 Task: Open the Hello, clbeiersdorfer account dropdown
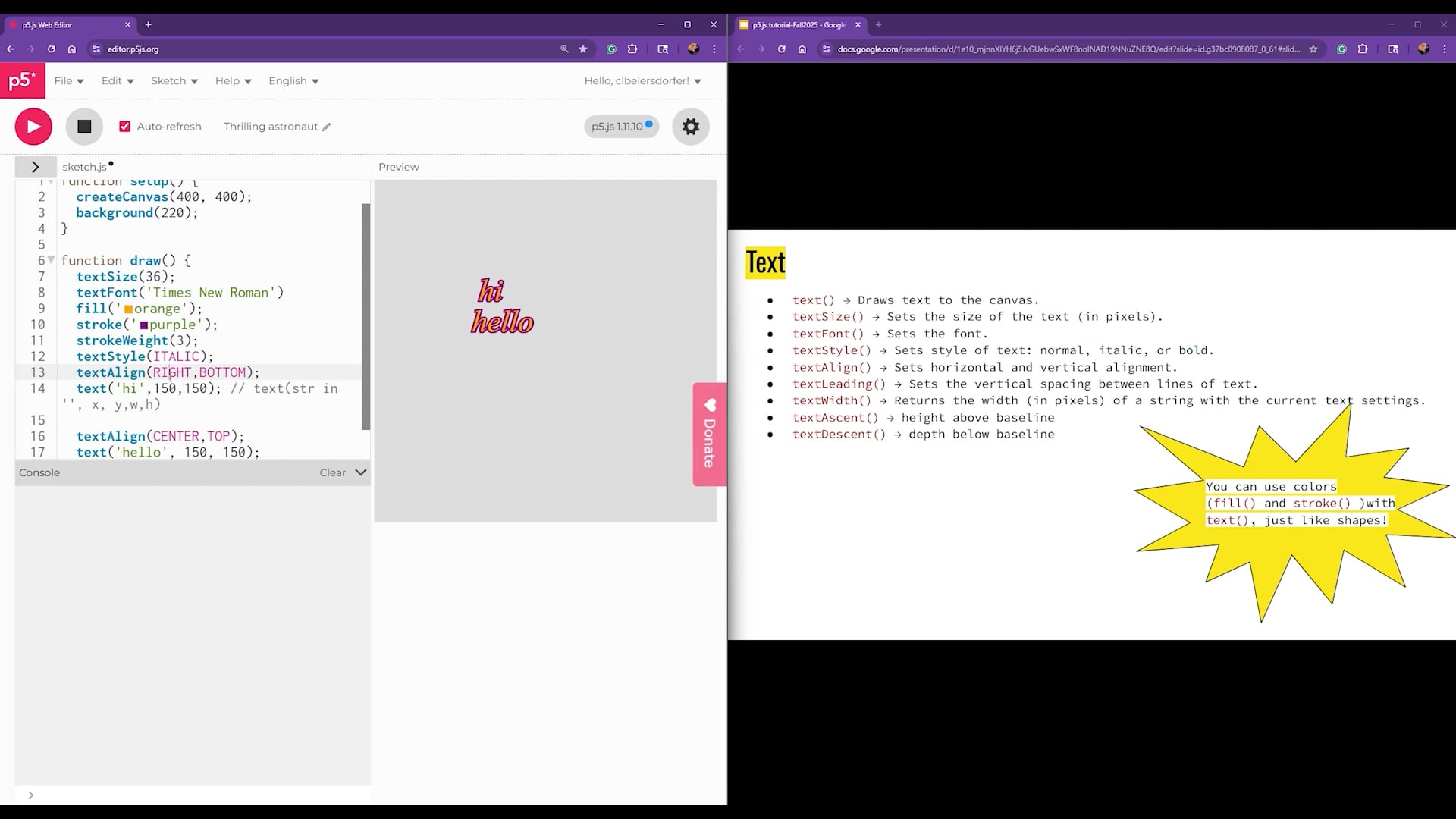pyautogui.click(x=642, y=81)
